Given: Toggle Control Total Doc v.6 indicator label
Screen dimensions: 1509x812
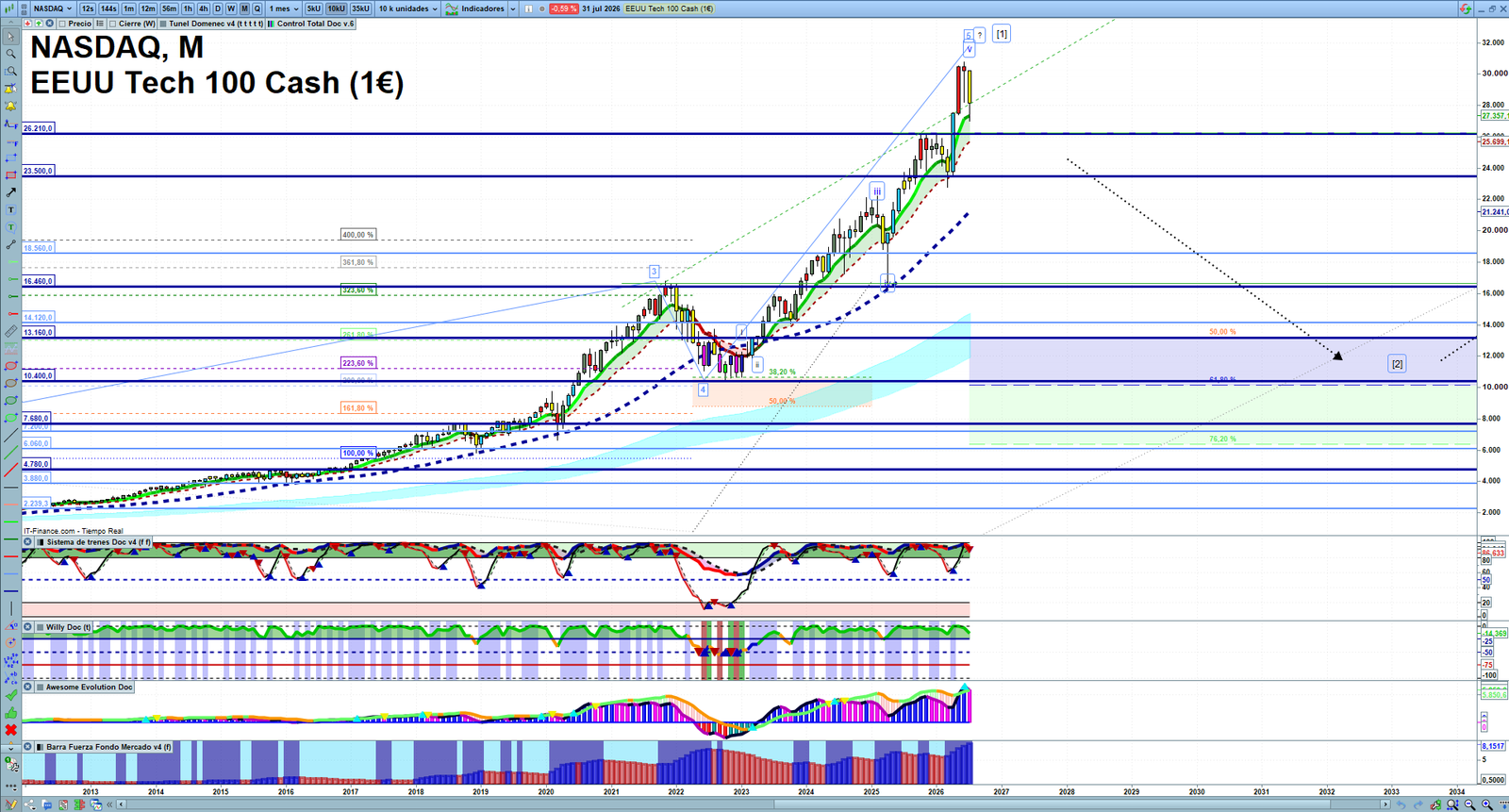Looking at the screenshot, I should tap(310, 24).
